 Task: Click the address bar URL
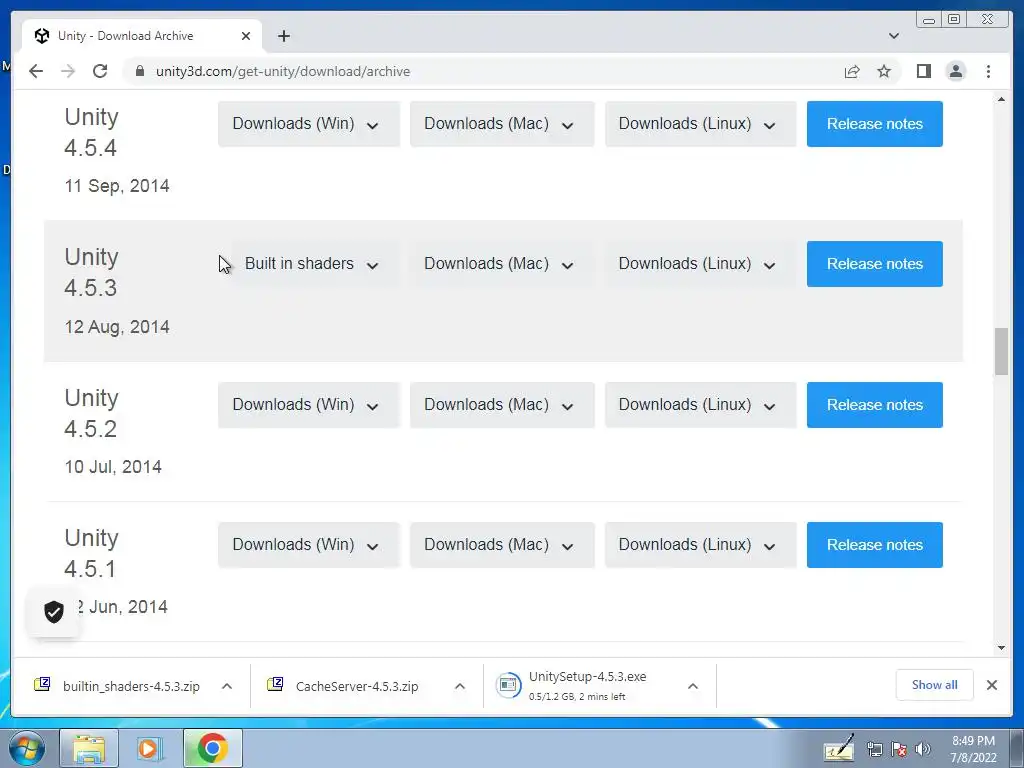pyautogui.click(x=283, y=71)
